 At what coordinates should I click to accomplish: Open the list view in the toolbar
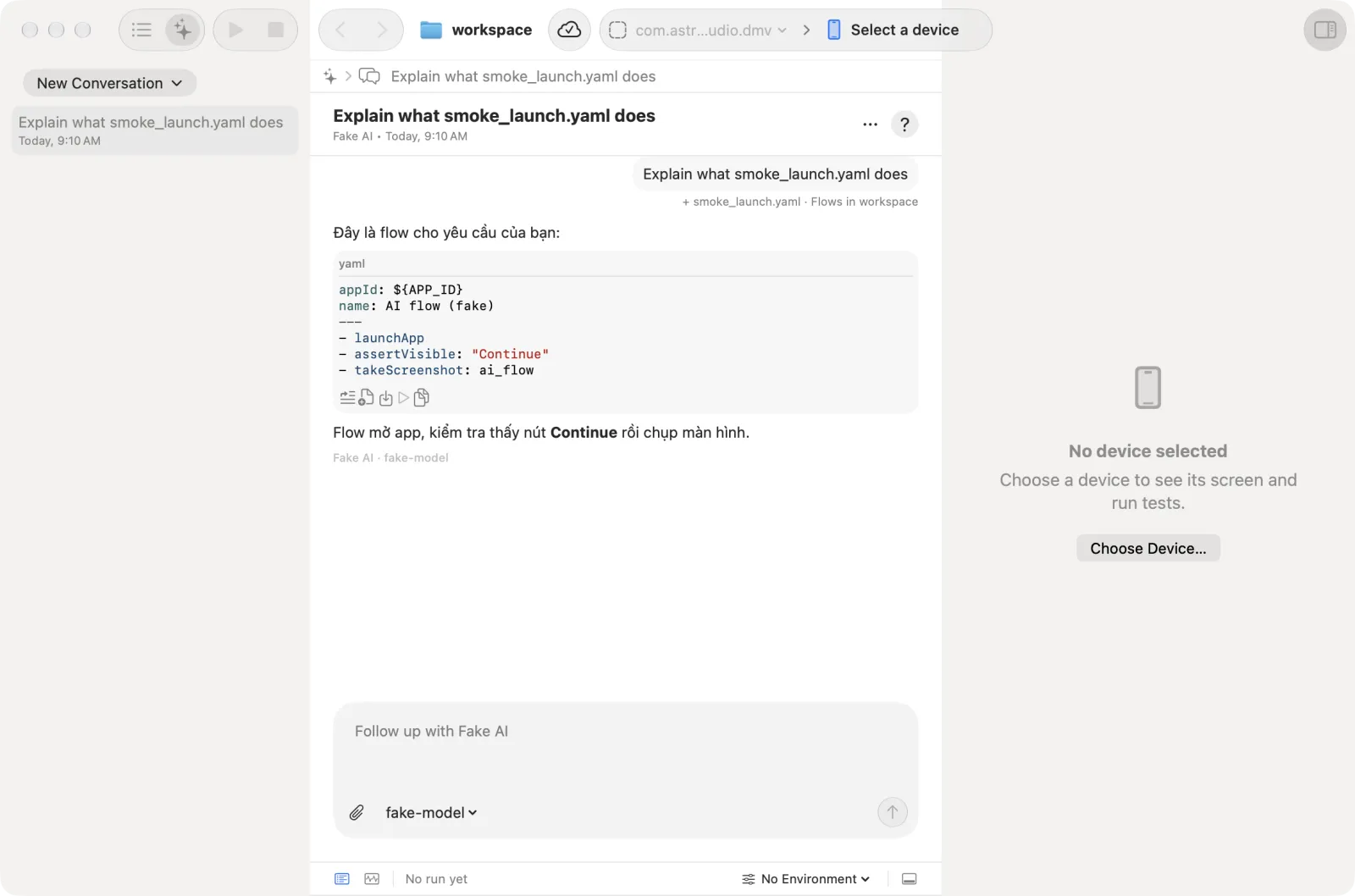click(x=141, y=30)
